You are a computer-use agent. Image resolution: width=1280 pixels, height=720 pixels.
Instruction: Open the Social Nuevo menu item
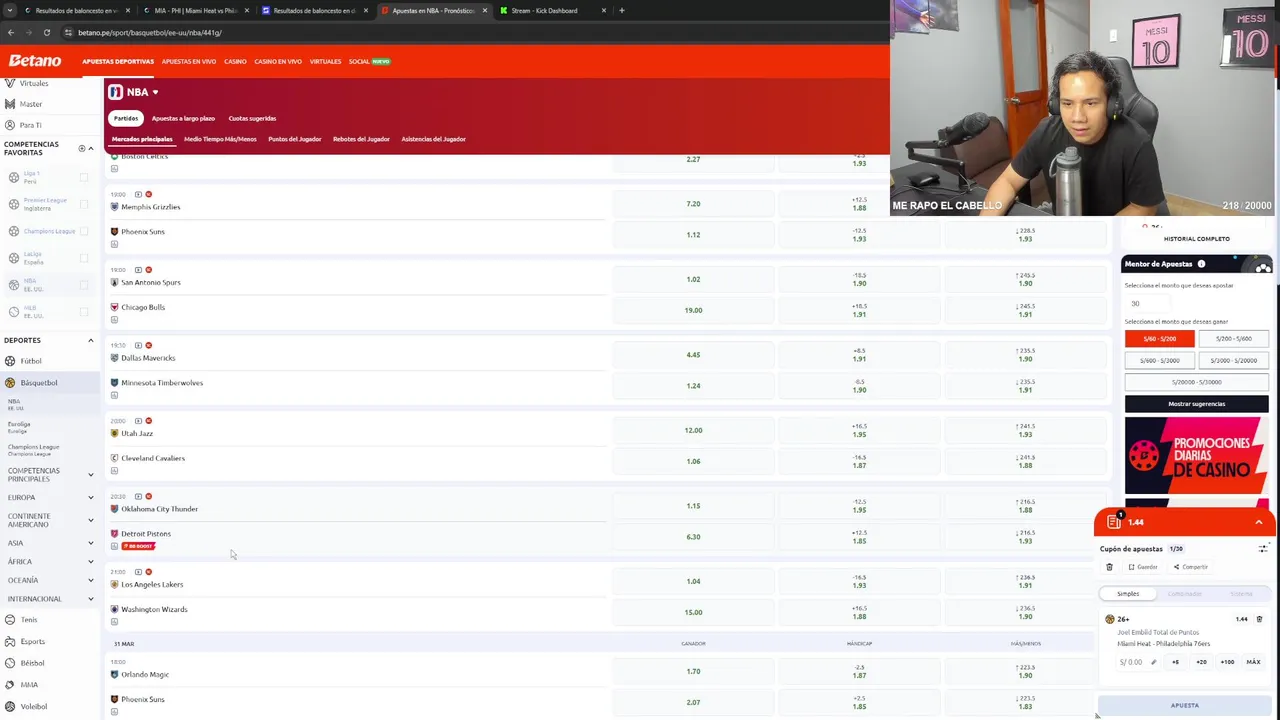pos(369,62)
